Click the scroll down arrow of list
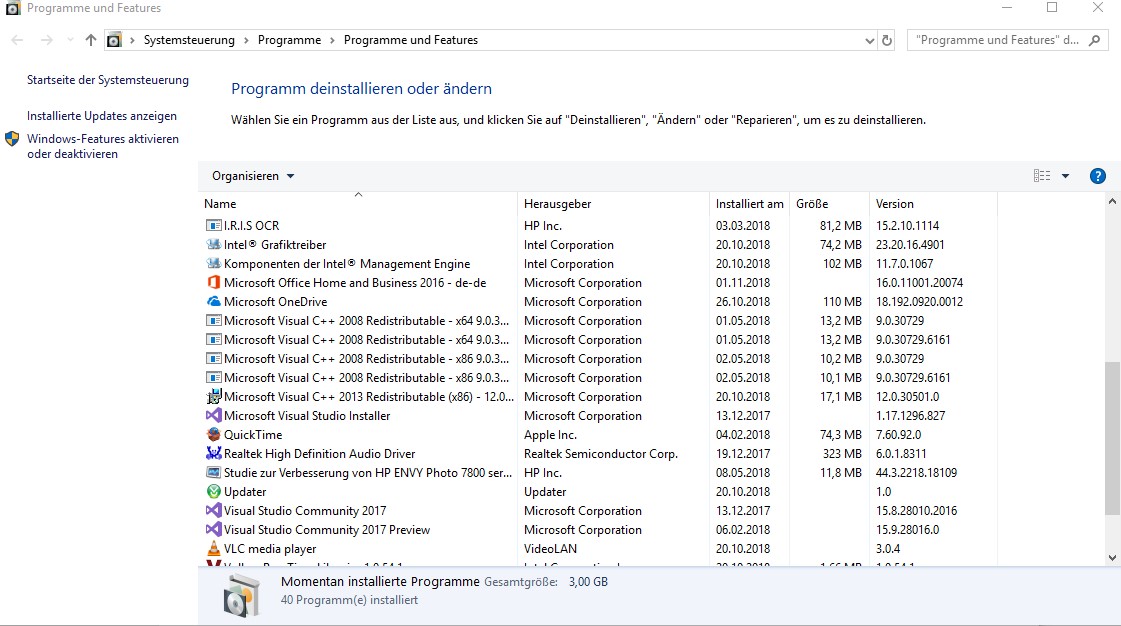Screen dimensions: 1121x626 [x=1112, y=558]
